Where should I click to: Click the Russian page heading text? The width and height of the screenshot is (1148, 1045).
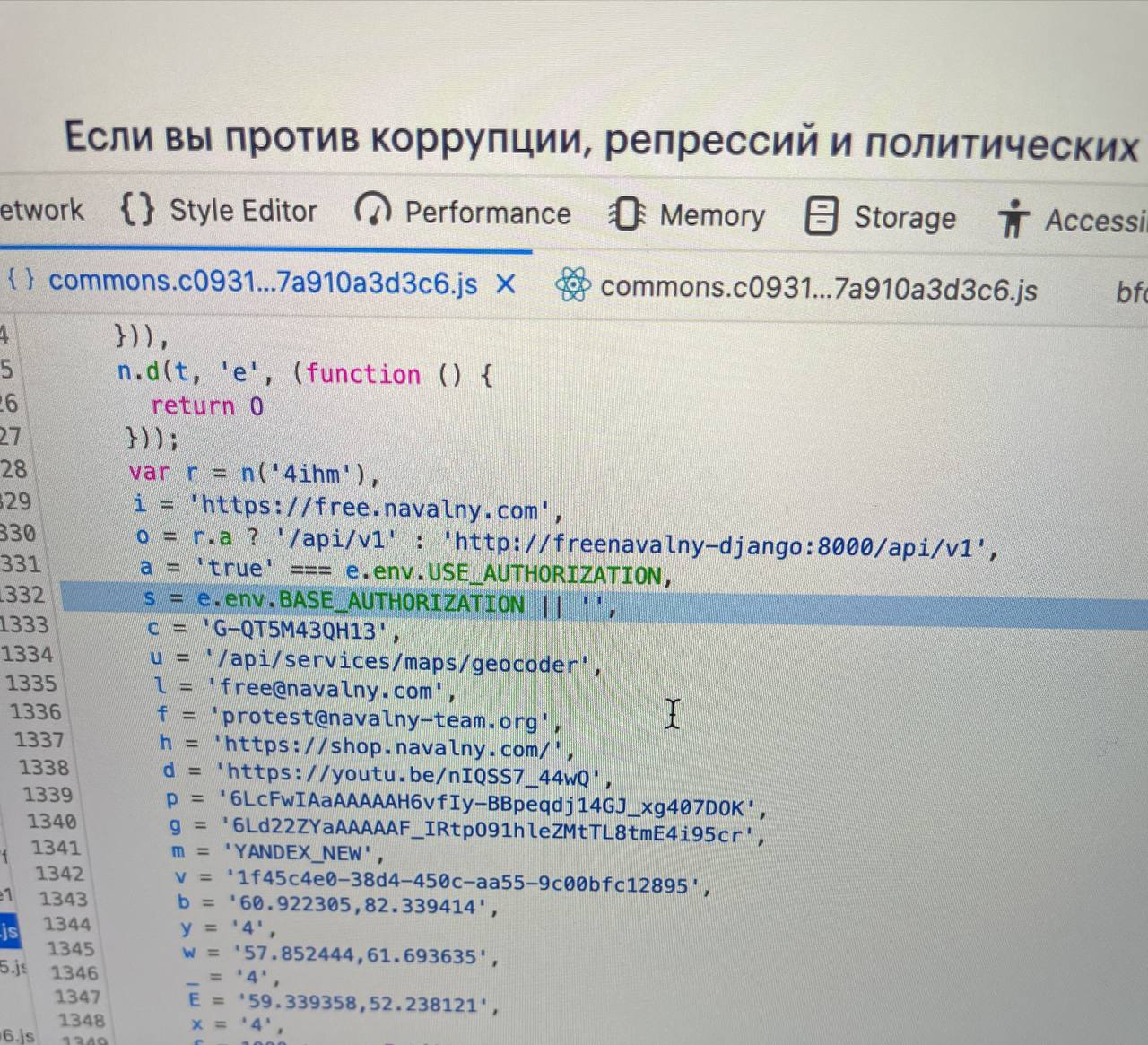pos(601,141)
